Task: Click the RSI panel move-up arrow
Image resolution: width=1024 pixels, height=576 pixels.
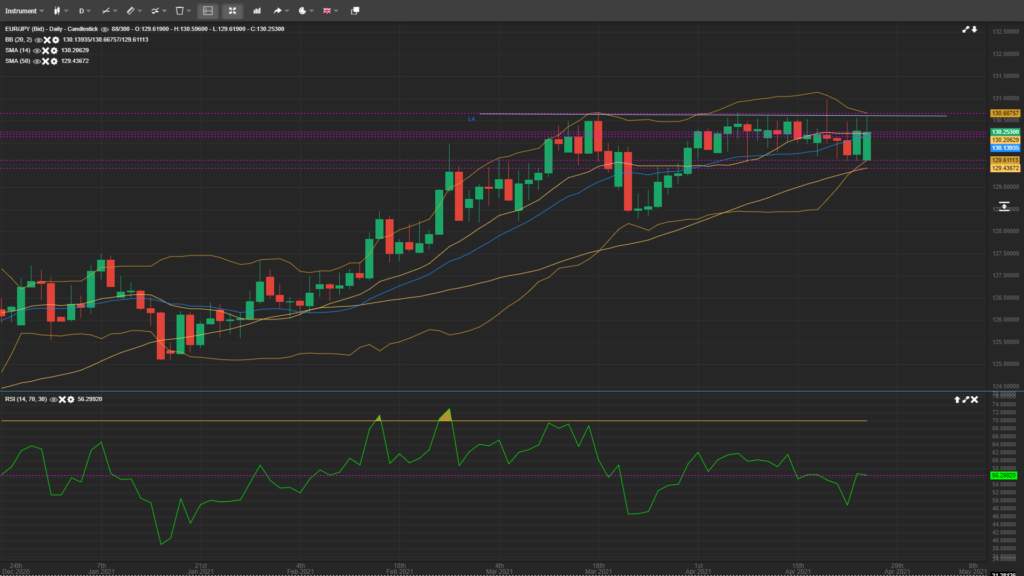Action: [x=957, y=400]
